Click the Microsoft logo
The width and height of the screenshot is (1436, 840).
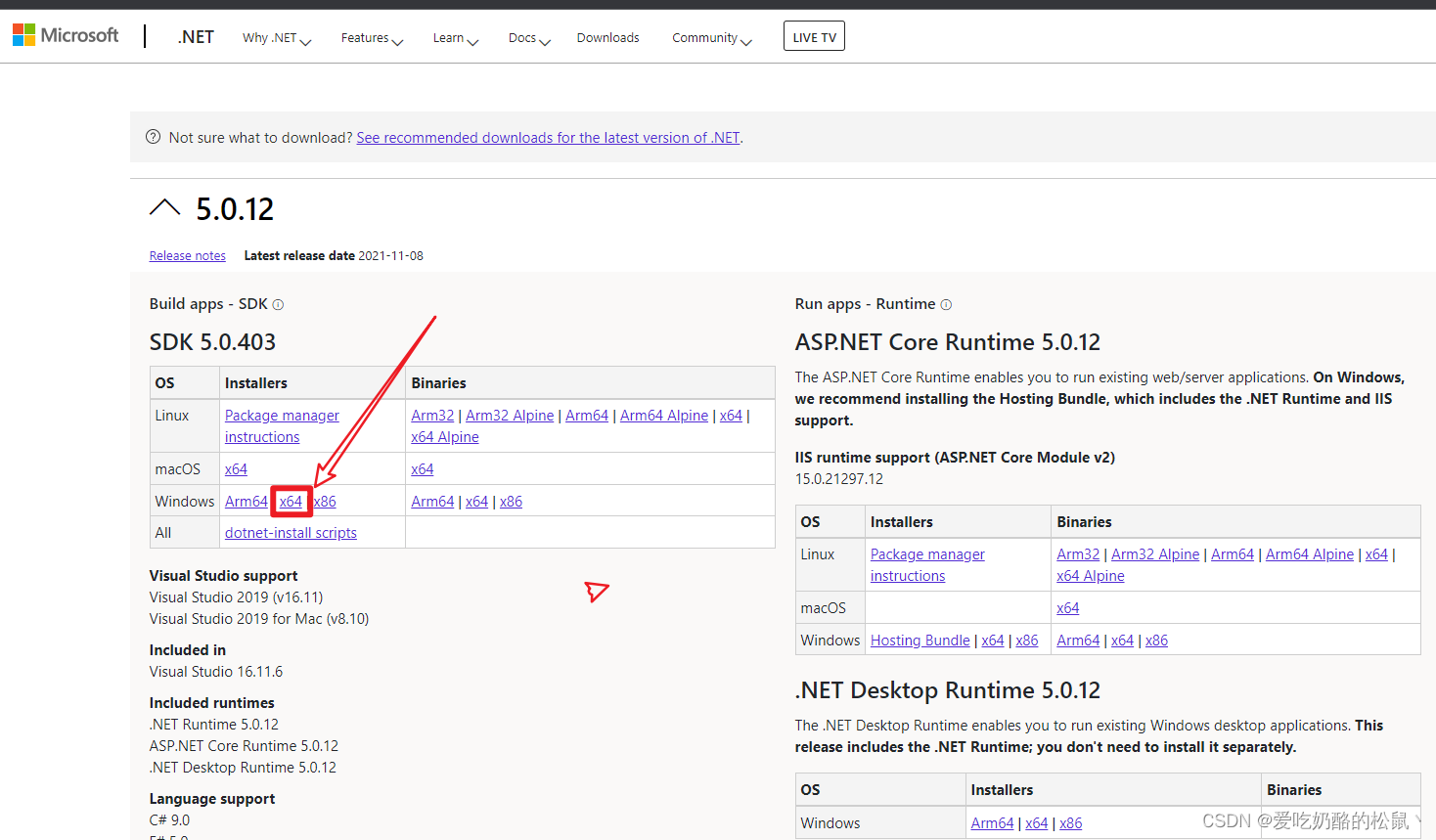(x=65, y=35)
